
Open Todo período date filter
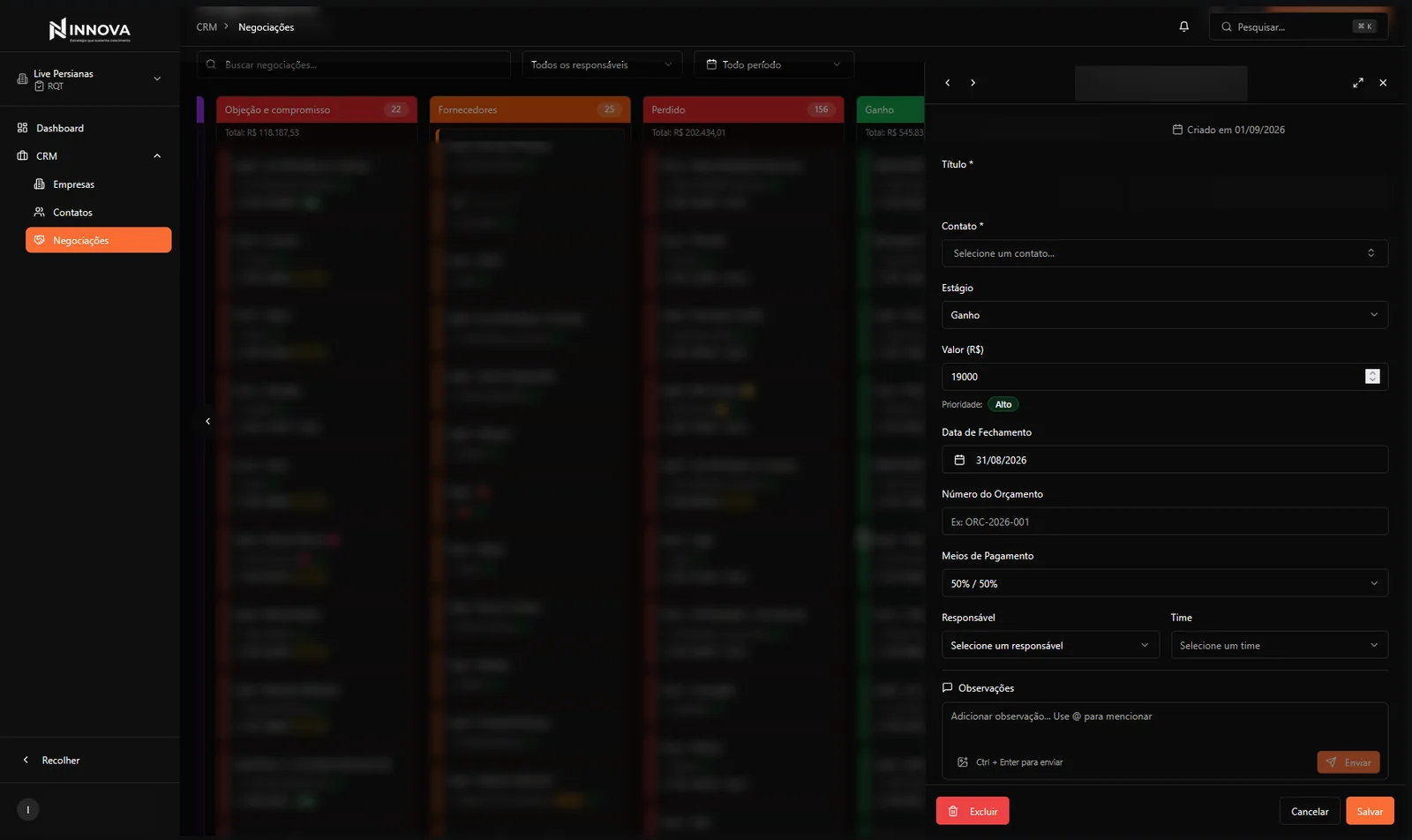click(x=774, y=64)
